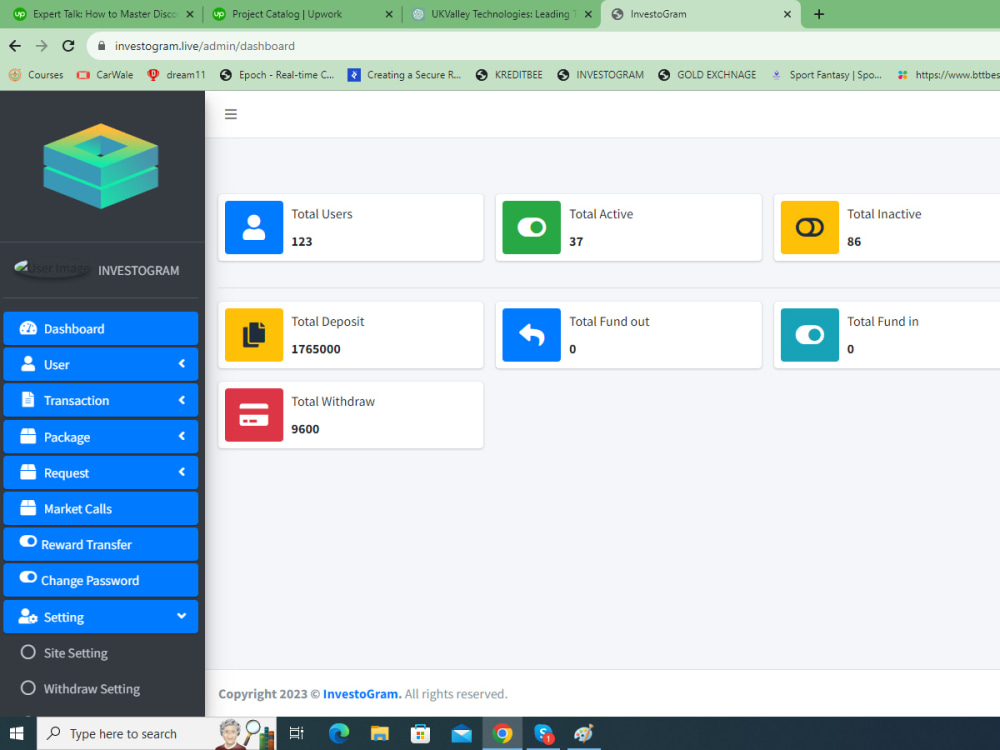Open the InvestoGram footer link
The width and height of the screenshot is (1000, 750).
pos(361,693)
